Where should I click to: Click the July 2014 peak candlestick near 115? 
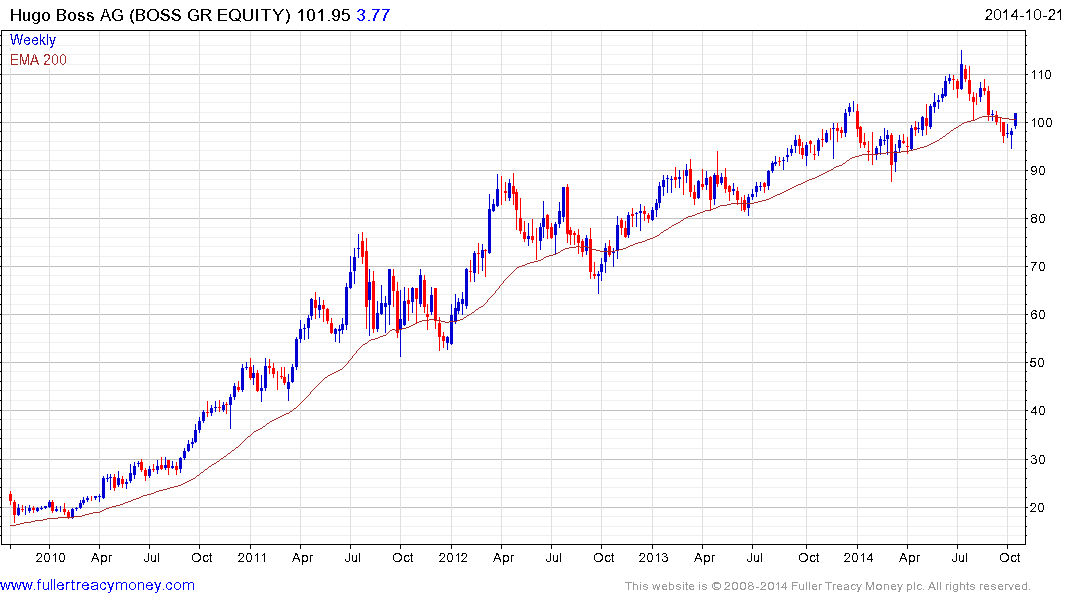point(961,70)
